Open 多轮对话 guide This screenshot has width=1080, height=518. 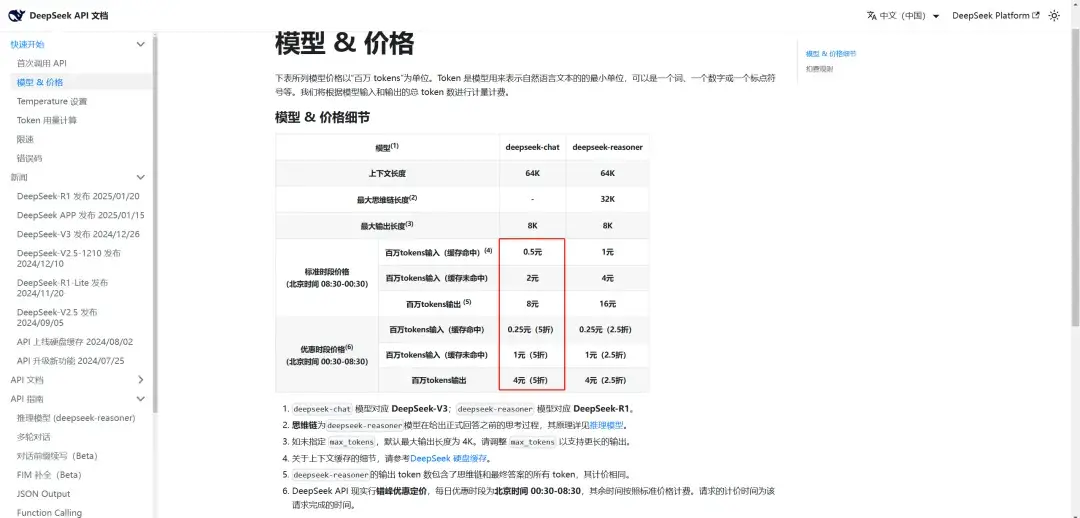coord(34,437)
